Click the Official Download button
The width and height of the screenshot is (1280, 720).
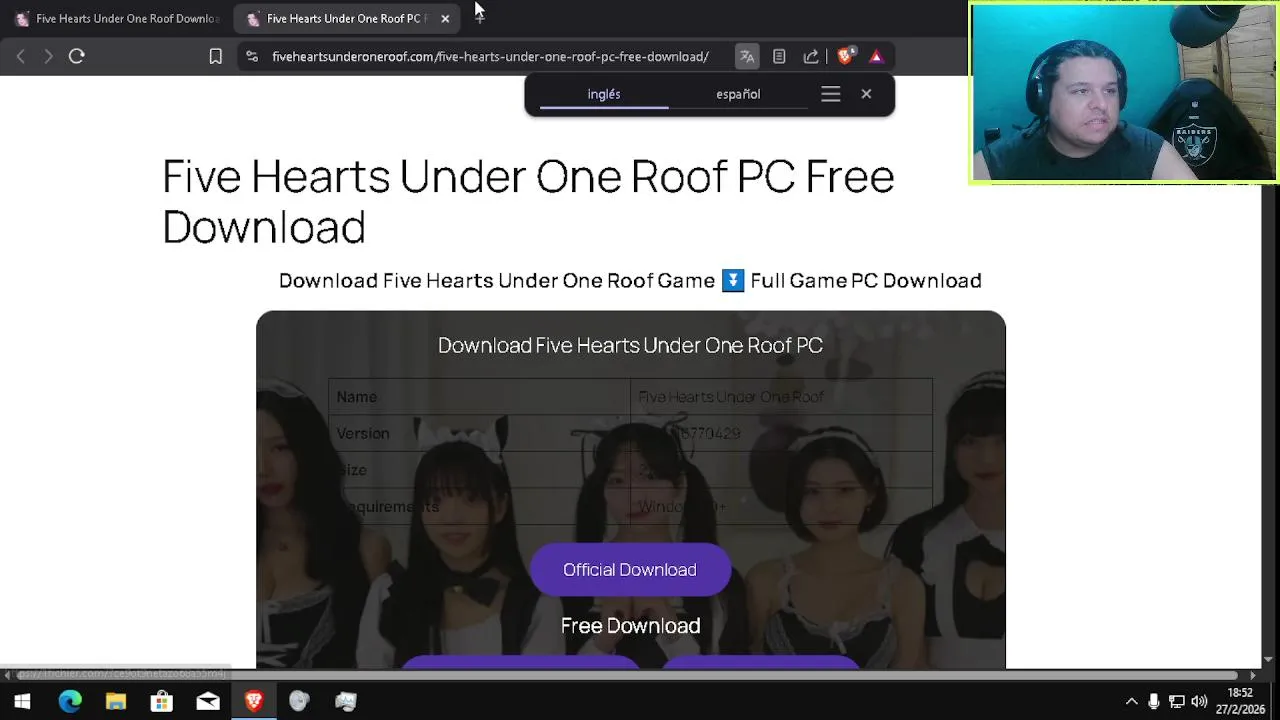click(630, 569)
